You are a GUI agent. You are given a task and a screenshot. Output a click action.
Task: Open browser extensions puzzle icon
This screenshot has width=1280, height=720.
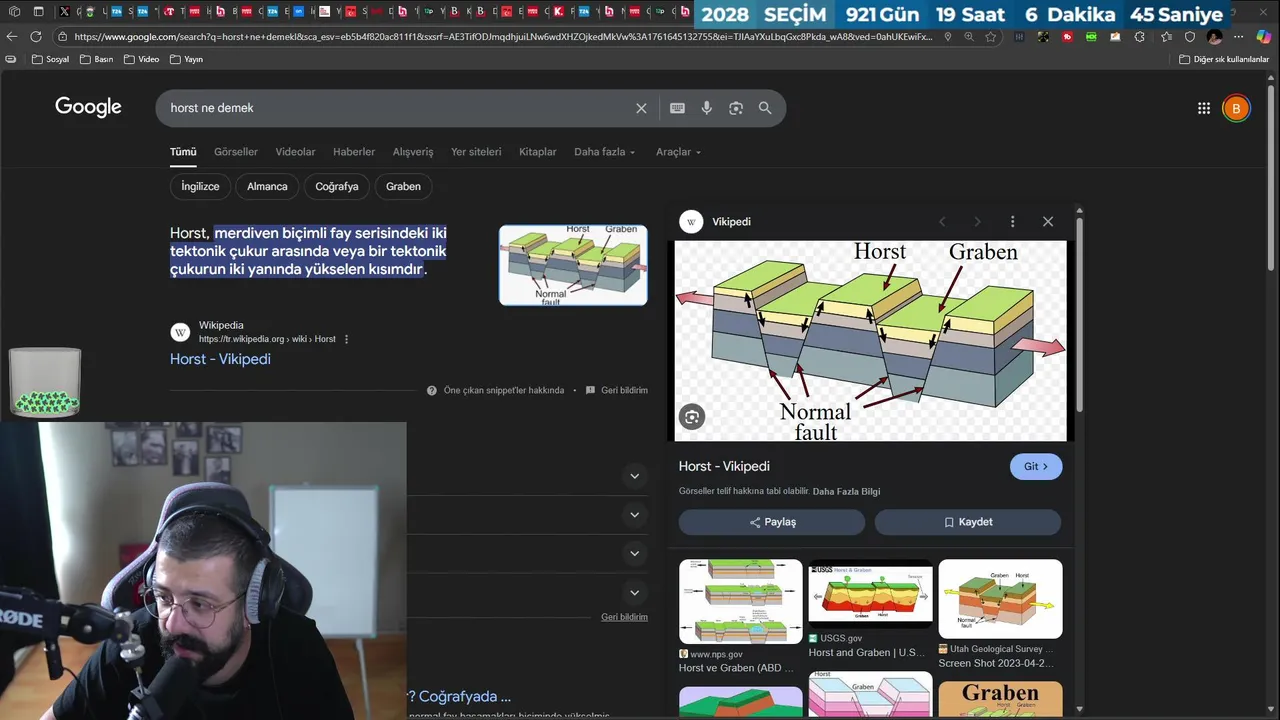click(1140, 36)
